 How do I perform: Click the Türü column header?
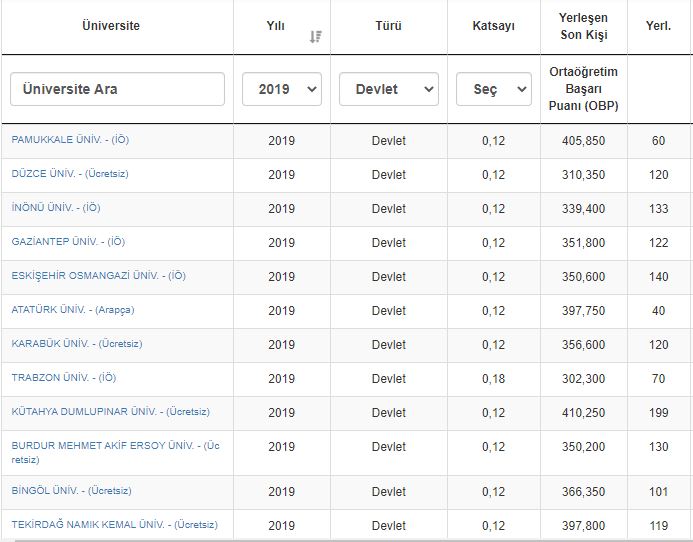[x=388, y=26]
